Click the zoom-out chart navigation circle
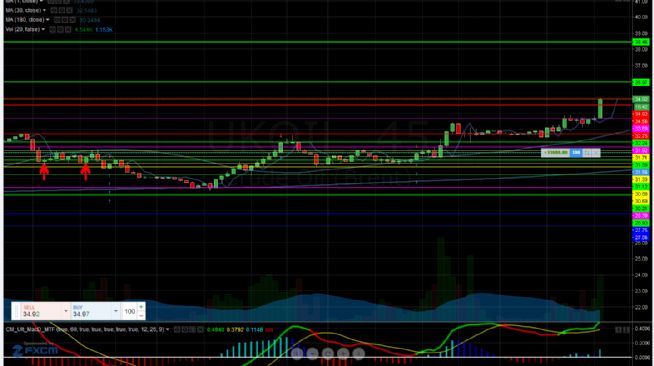 pyautogui.click(x=312, y=354)
